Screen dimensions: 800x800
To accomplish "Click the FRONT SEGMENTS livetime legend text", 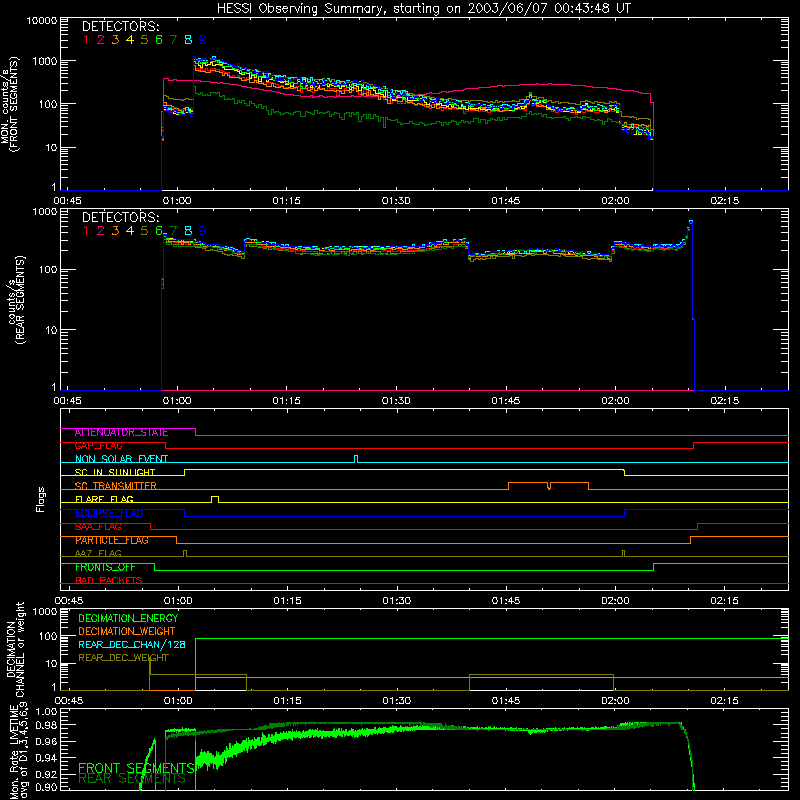I will (136, 768).
